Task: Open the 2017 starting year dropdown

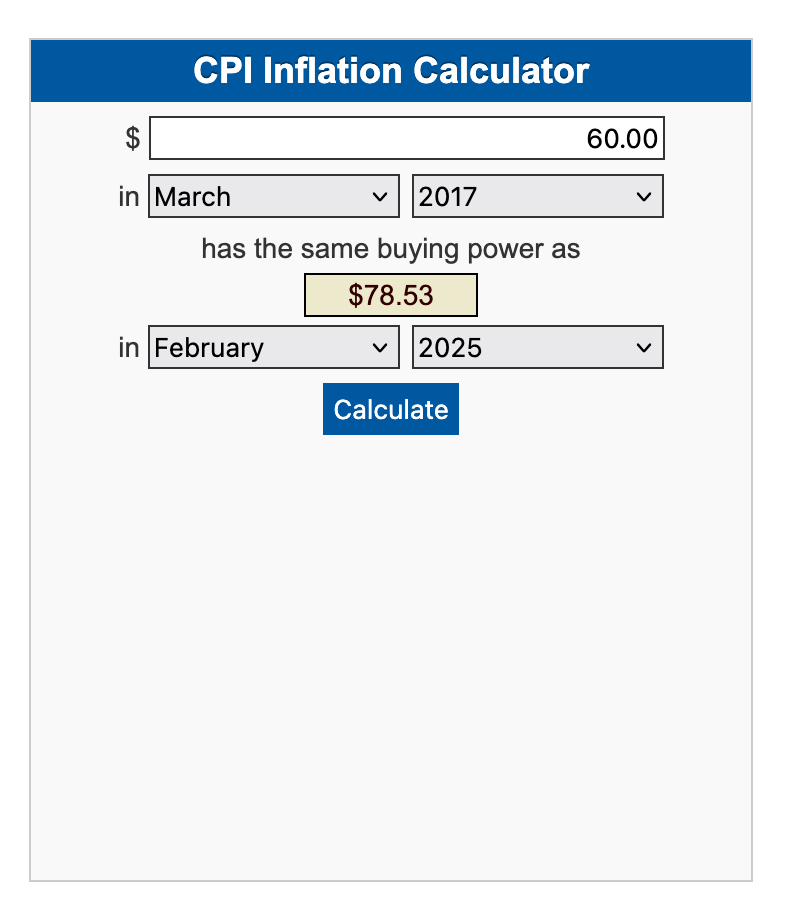Action: pos(537,196)
